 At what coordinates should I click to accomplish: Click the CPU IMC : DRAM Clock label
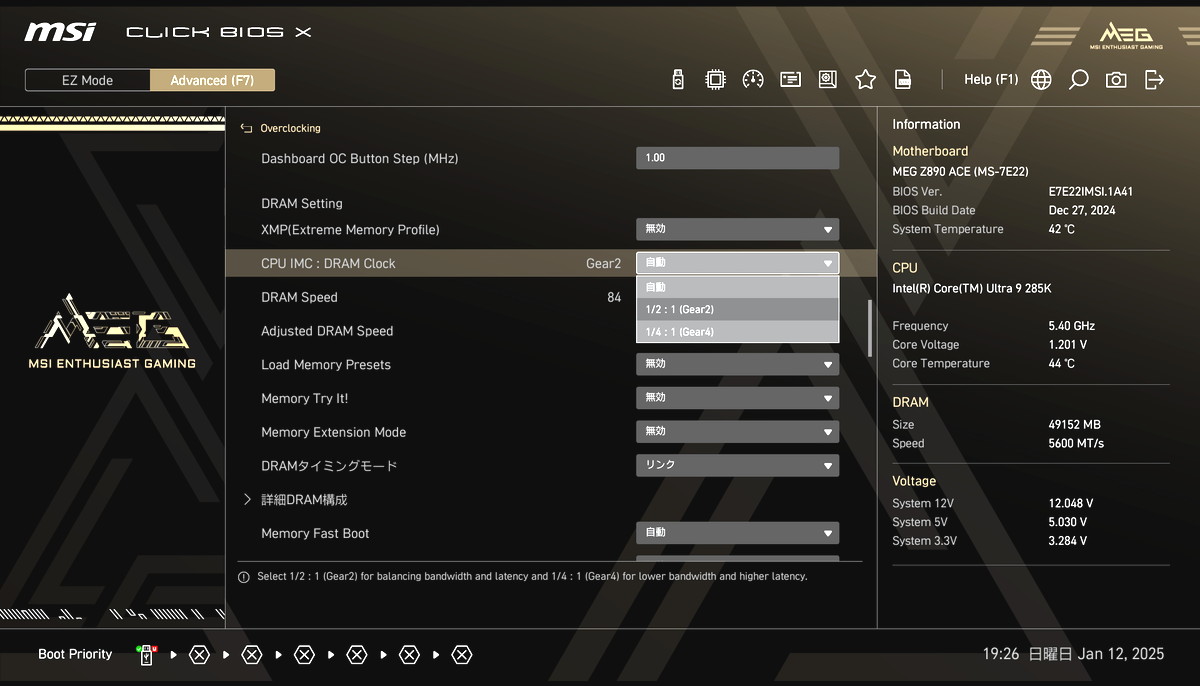[328, 263]
